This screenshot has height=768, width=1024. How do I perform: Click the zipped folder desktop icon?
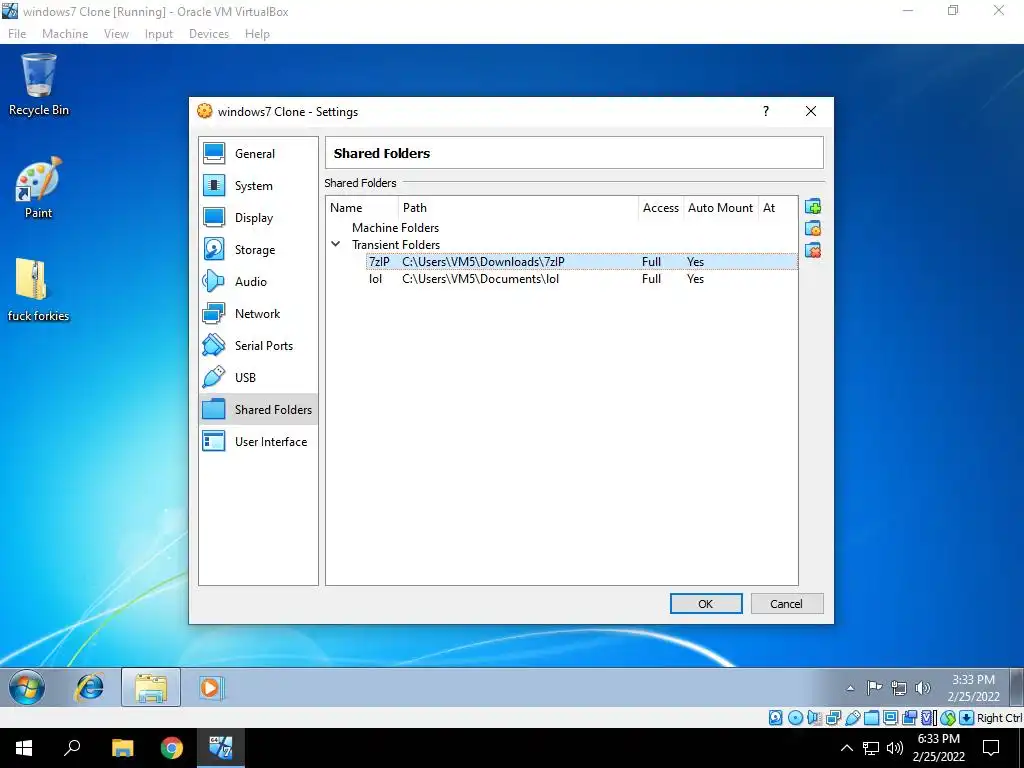click(x=38, y=290)
